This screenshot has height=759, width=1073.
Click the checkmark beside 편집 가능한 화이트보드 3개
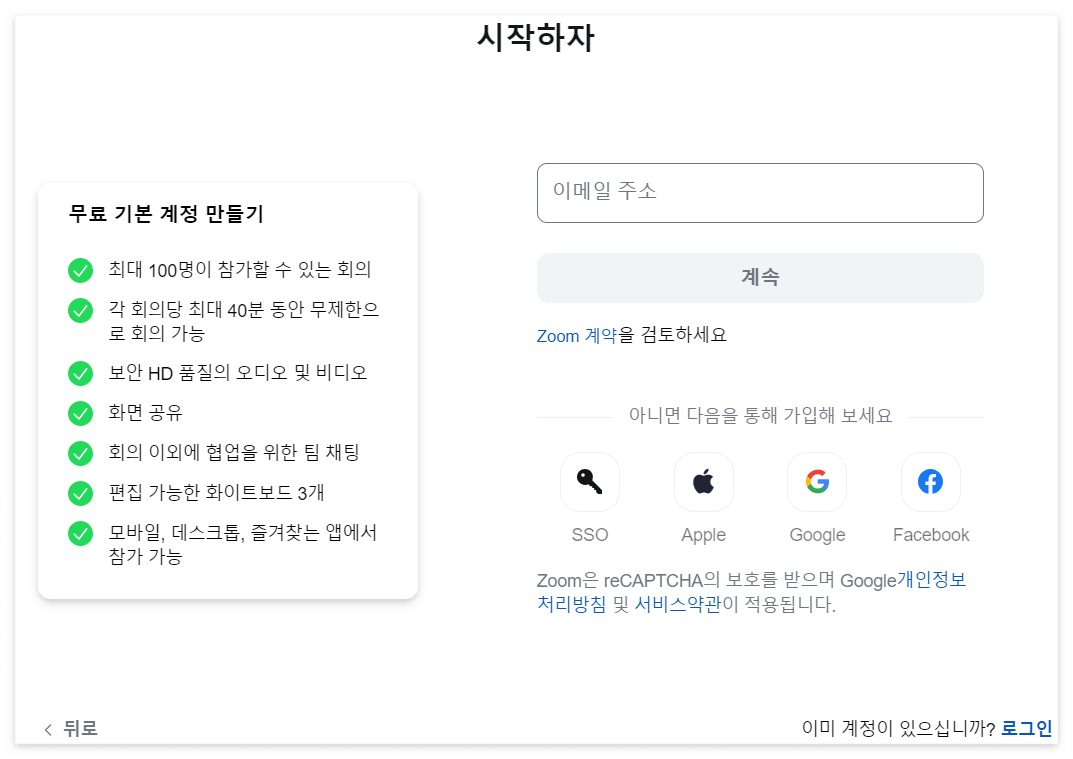[80, 493]
